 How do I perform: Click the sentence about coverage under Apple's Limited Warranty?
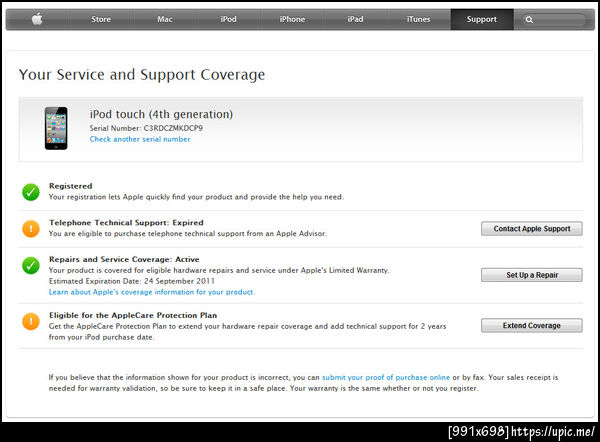(x=219, y=270)
